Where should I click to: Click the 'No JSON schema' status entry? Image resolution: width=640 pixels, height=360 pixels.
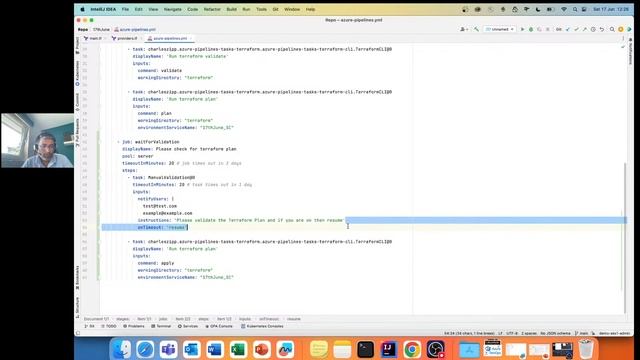click(555, 333)
